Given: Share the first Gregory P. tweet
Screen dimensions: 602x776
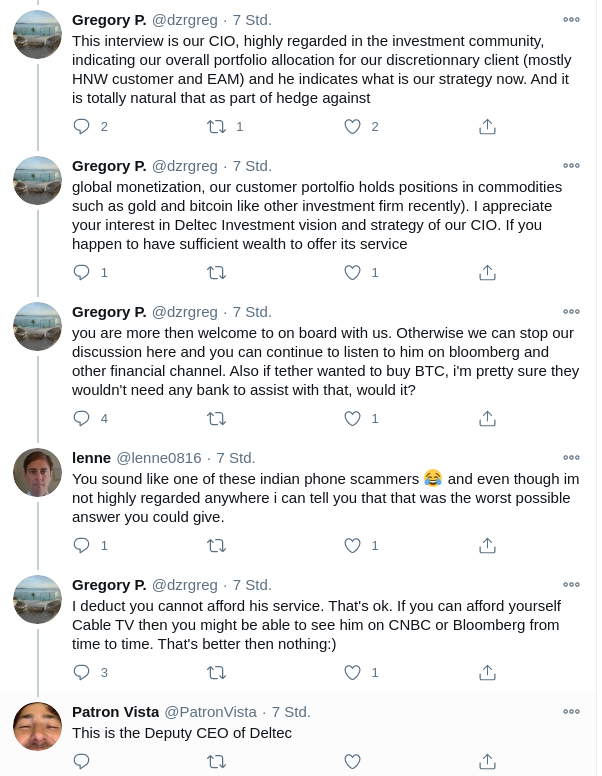Looking at the screenshot, I should [487, 127].
